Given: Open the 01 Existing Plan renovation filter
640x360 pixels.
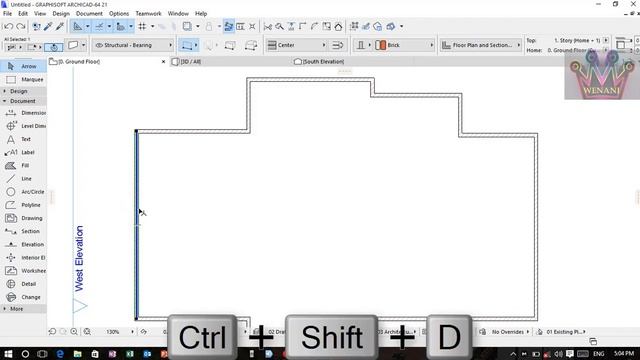Looking at the screenshot, I should [565, 332].
